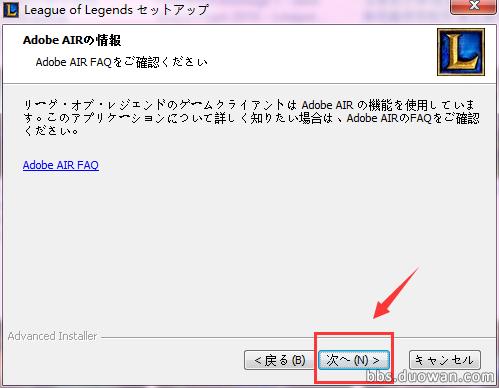Click the League of Legends title bar icon
The height and width of the screenshot is (388, 499).
(11, 9)
